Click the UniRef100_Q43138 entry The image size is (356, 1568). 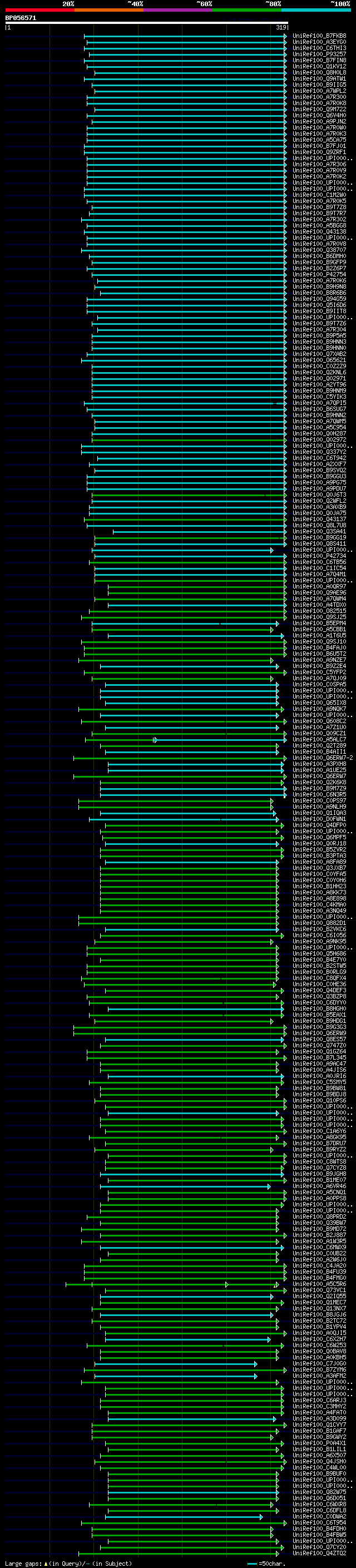tap(319, 232)
